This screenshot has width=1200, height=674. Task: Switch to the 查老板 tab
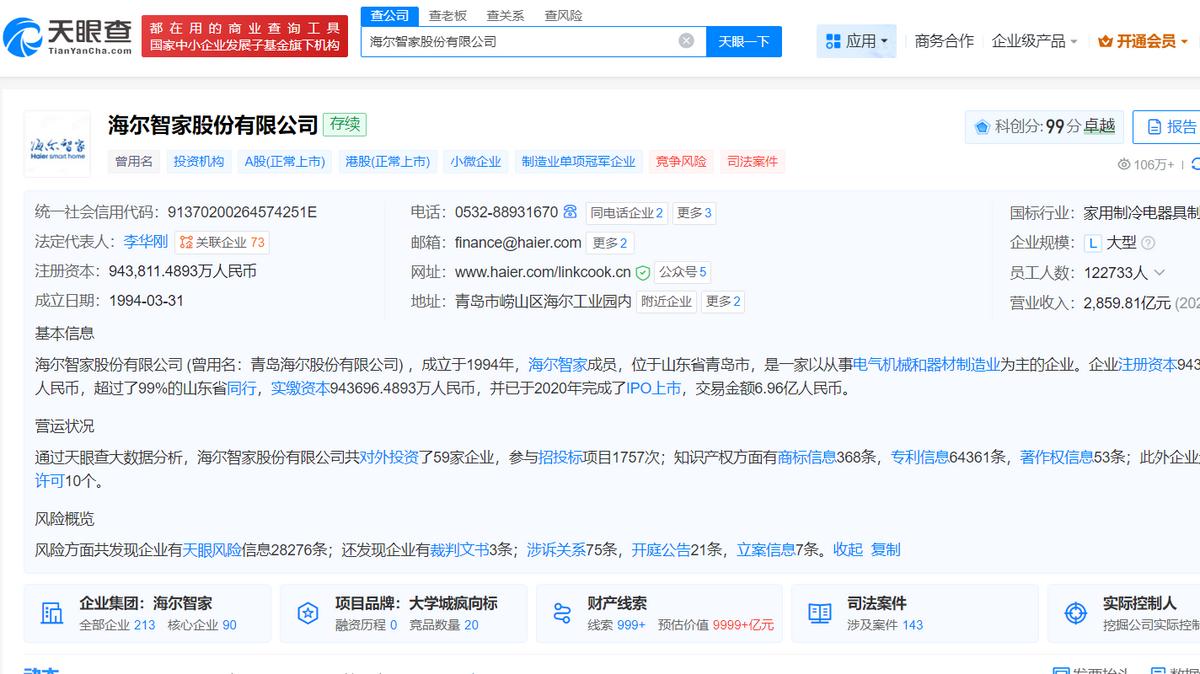(447, 15)
